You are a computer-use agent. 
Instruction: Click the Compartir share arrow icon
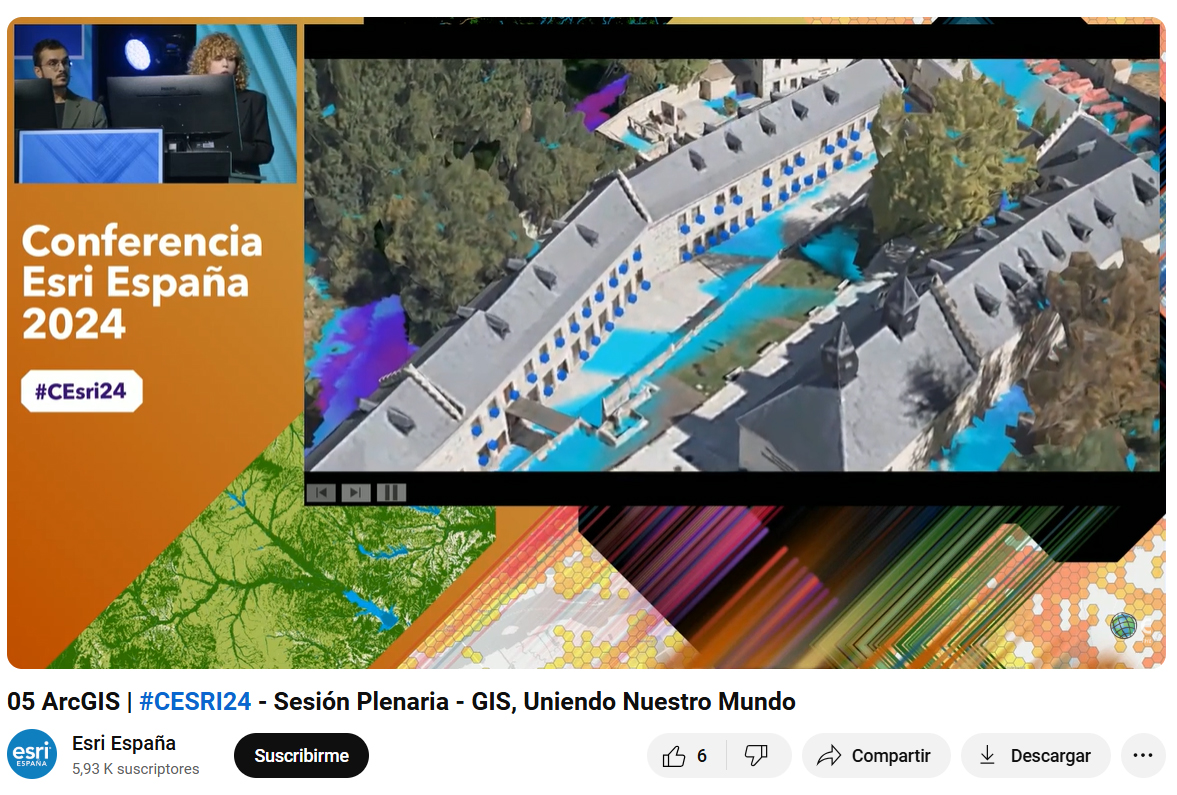click(829, 756)
